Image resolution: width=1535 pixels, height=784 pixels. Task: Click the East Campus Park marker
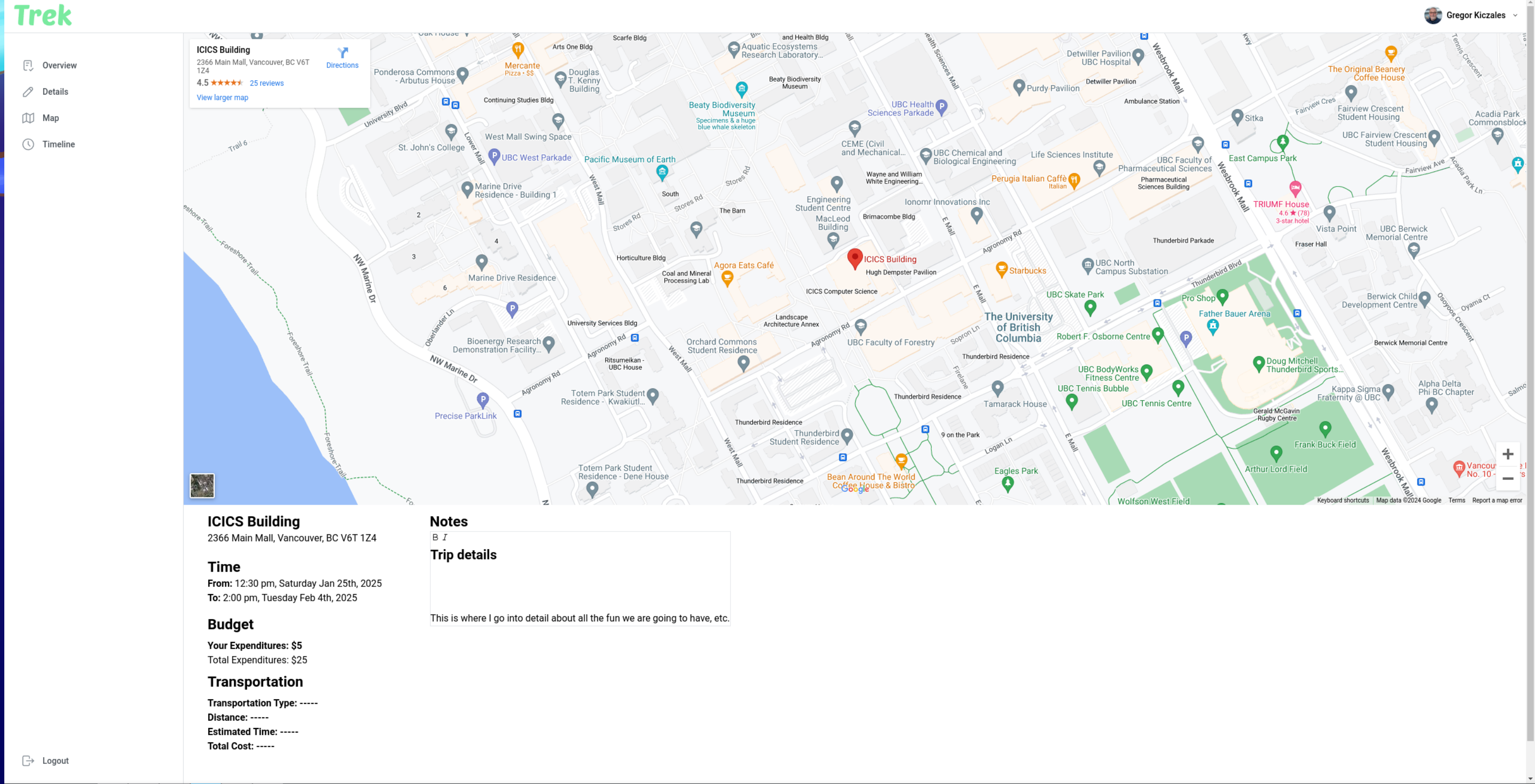click(x=1283, y=143)
